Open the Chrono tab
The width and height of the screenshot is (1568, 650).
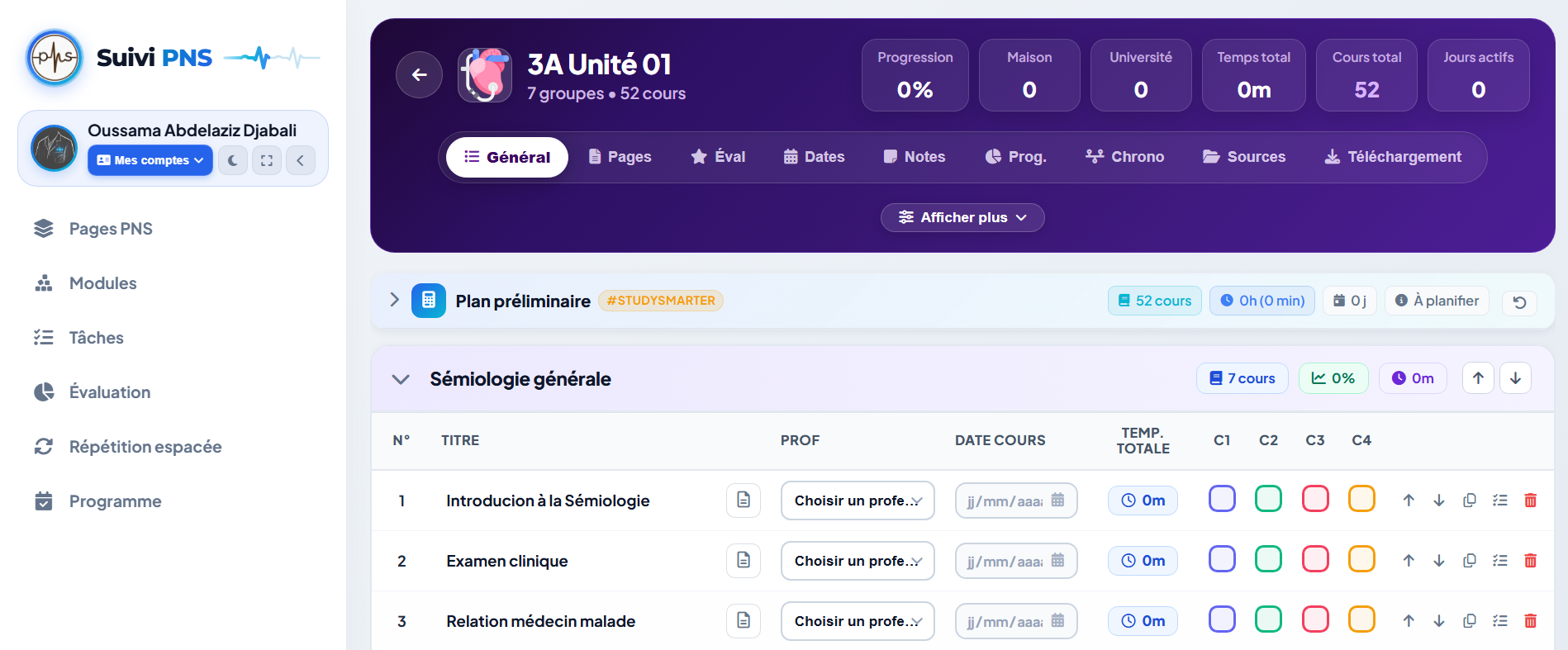tap(1125, 157)
